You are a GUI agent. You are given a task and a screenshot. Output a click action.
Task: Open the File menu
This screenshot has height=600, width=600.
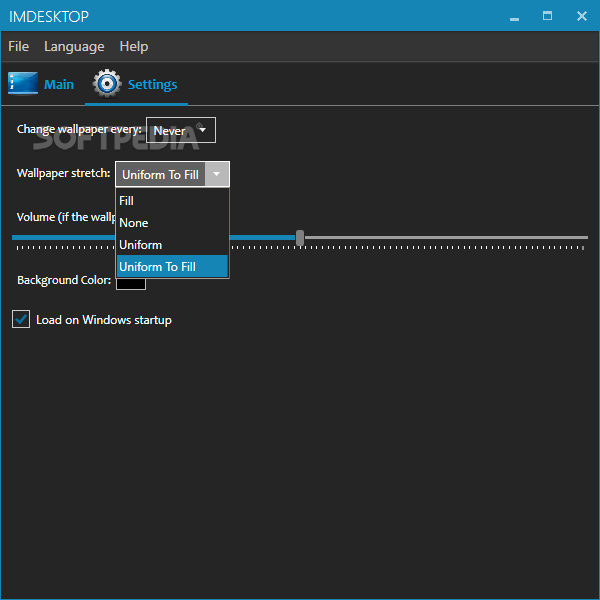tap(18, 47)
